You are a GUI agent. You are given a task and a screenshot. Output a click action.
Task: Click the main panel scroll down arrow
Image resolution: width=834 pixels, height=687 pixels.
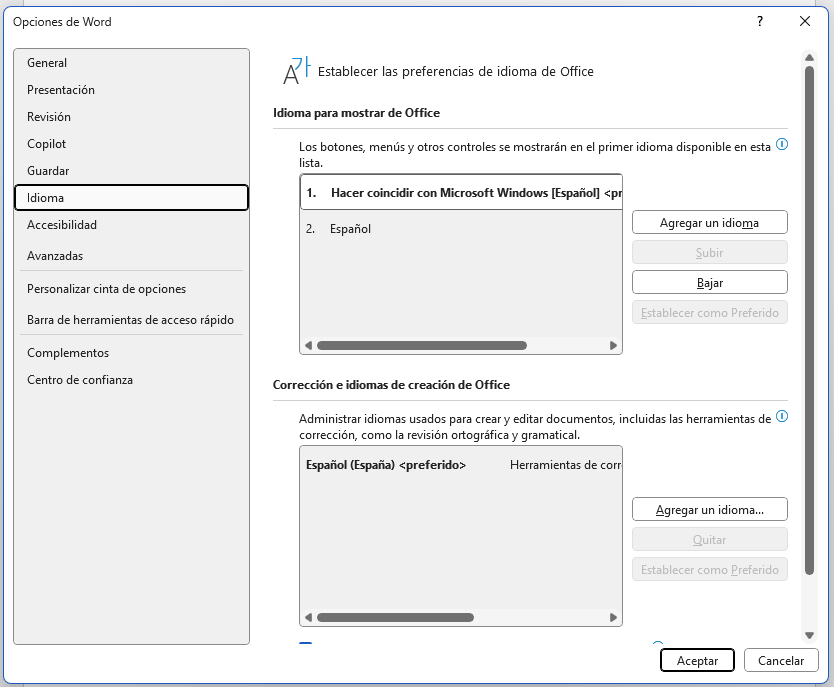(x=809, y=635)
